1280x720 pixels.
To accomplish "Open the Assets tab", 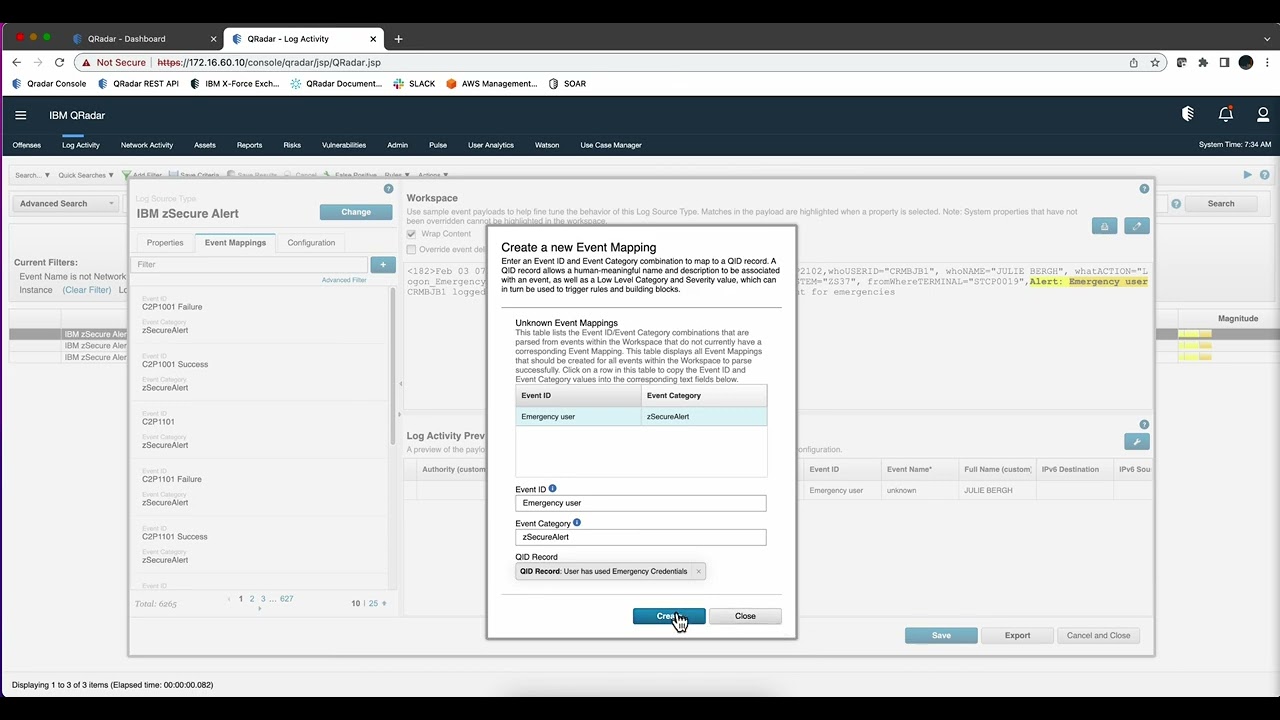I will (x=205, y=145).
